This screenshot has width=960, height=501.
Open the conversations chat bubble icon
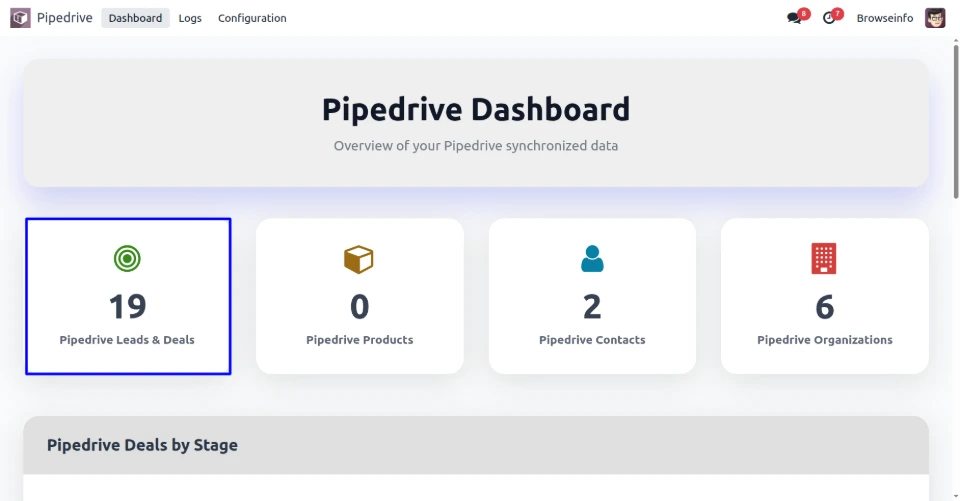click(x=794, y=18)
